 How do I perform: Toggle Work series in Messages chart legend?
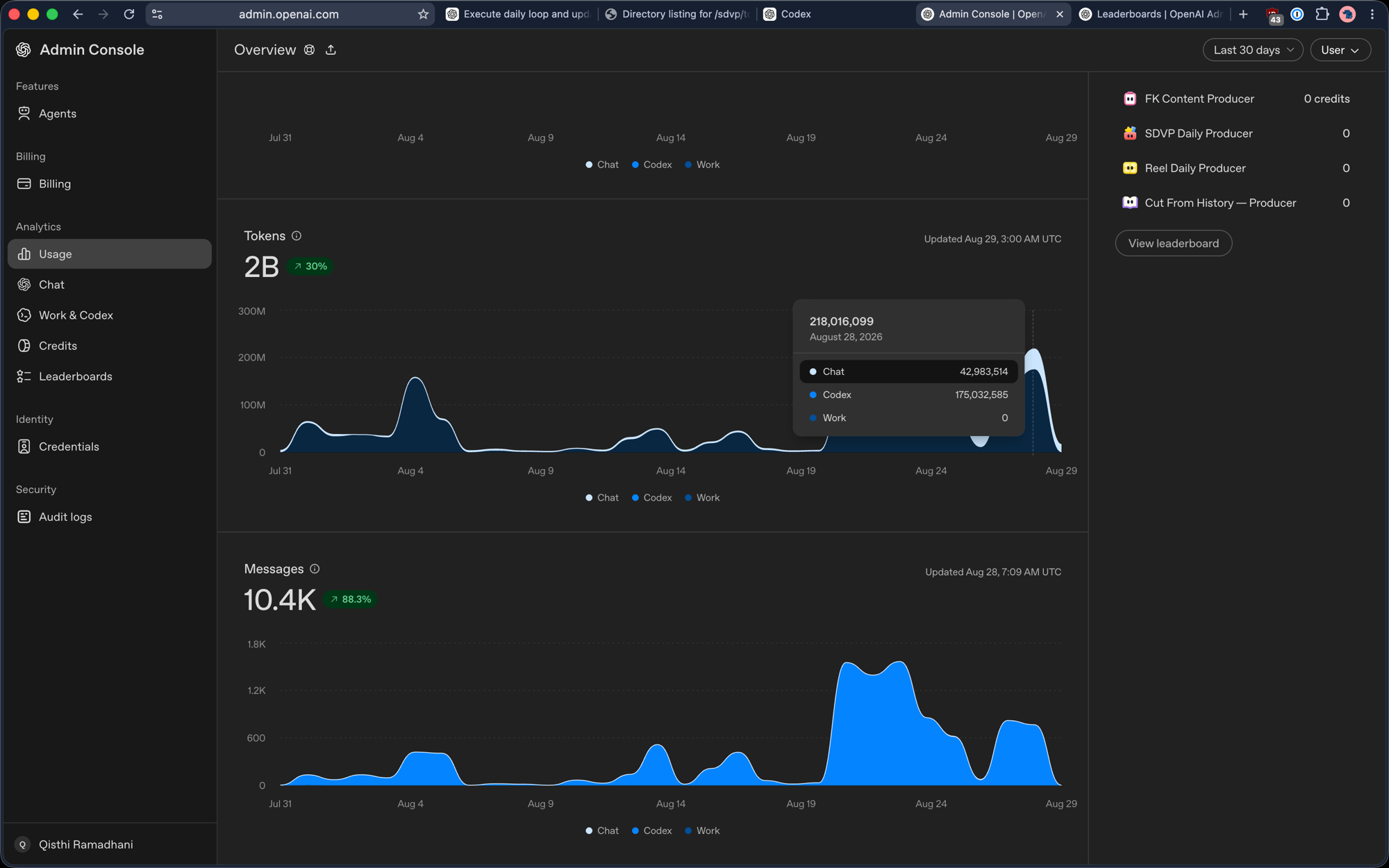[x=702, y=831]
